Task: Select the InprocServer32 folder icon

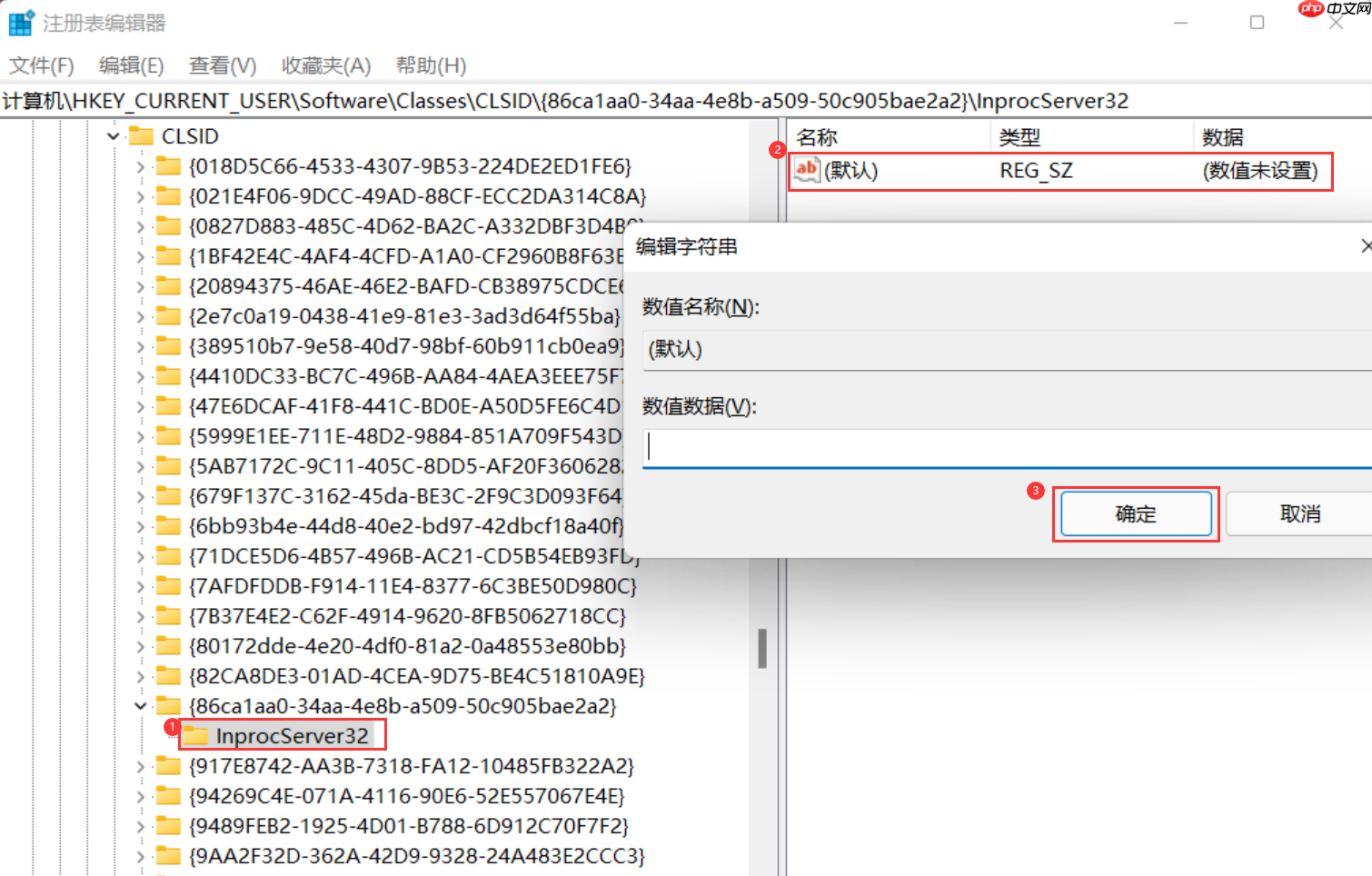Action: point(195,734)
